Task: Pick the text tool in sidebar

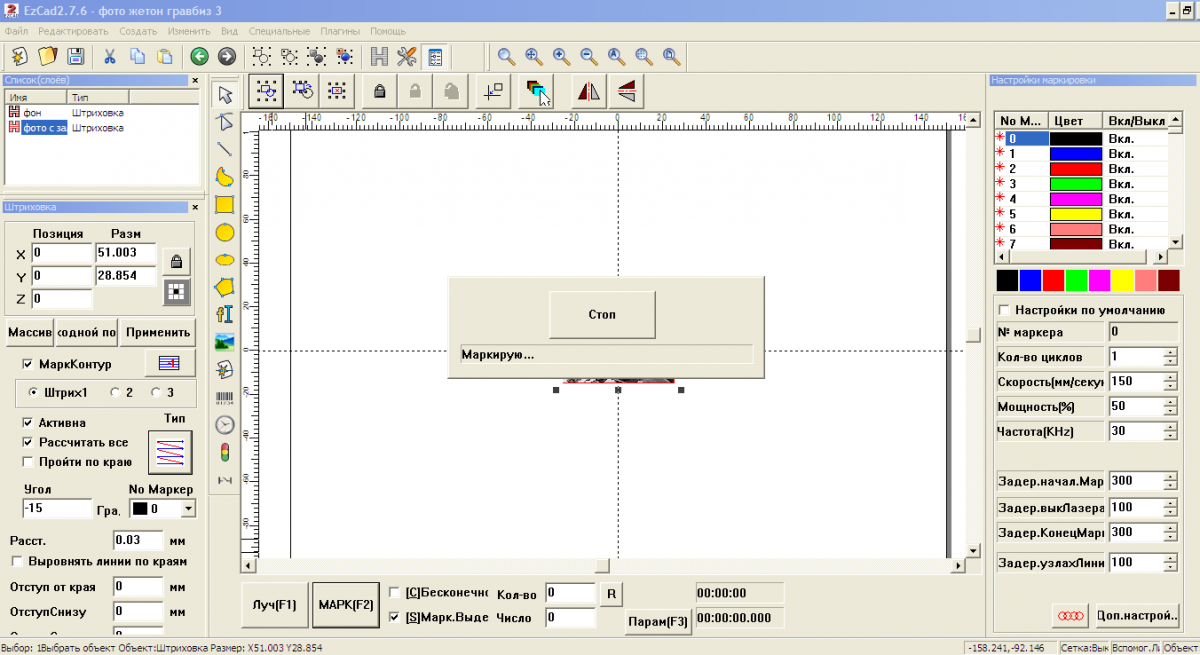Action: tap(225, 314)
